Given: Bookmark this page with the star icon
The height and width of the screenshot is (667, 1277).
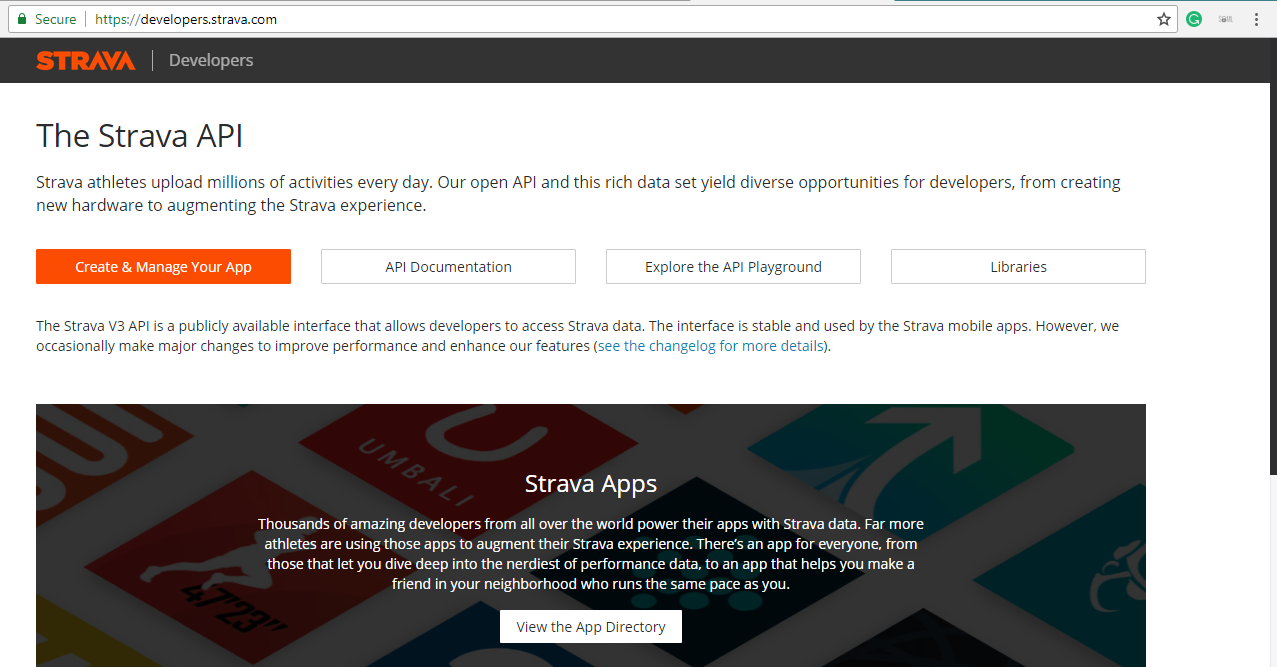Looking at the screenshot, I should click(x=1164, y=19).
